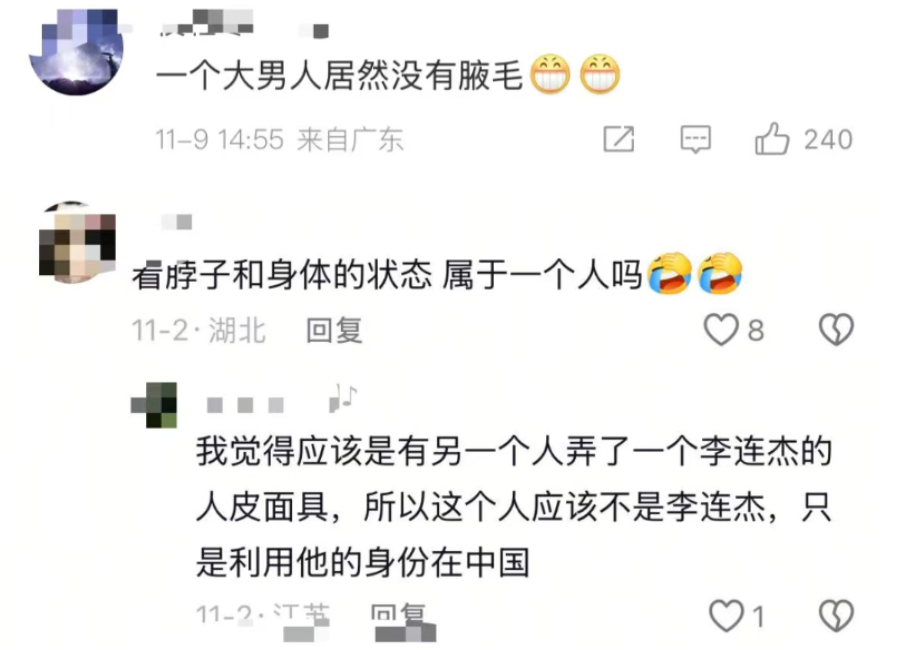Screen dimensions: 900x664
Task: Tap the 240 like count on the first comment
Action: click(x=828, y=139)
